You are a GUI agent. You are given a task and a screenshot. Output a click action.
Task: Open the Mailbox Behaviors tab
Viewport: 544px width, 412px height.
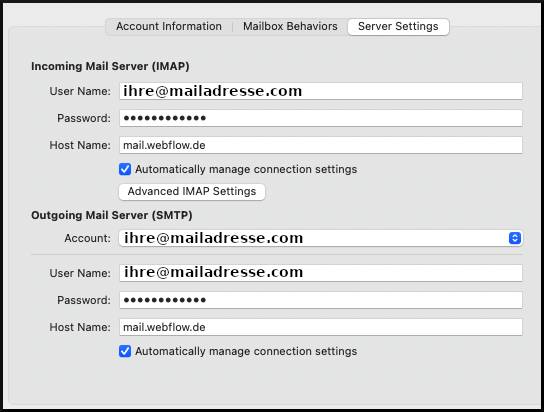coord(290,26)
